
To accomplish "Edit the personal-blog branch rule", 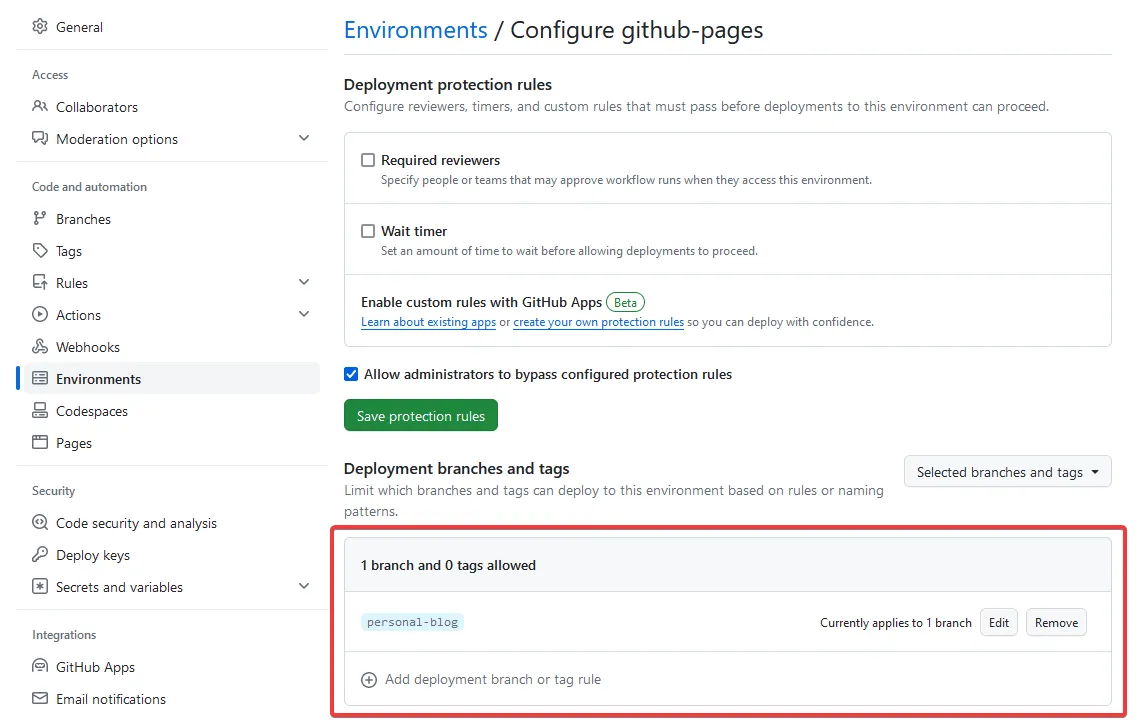I will click(999, 622).
